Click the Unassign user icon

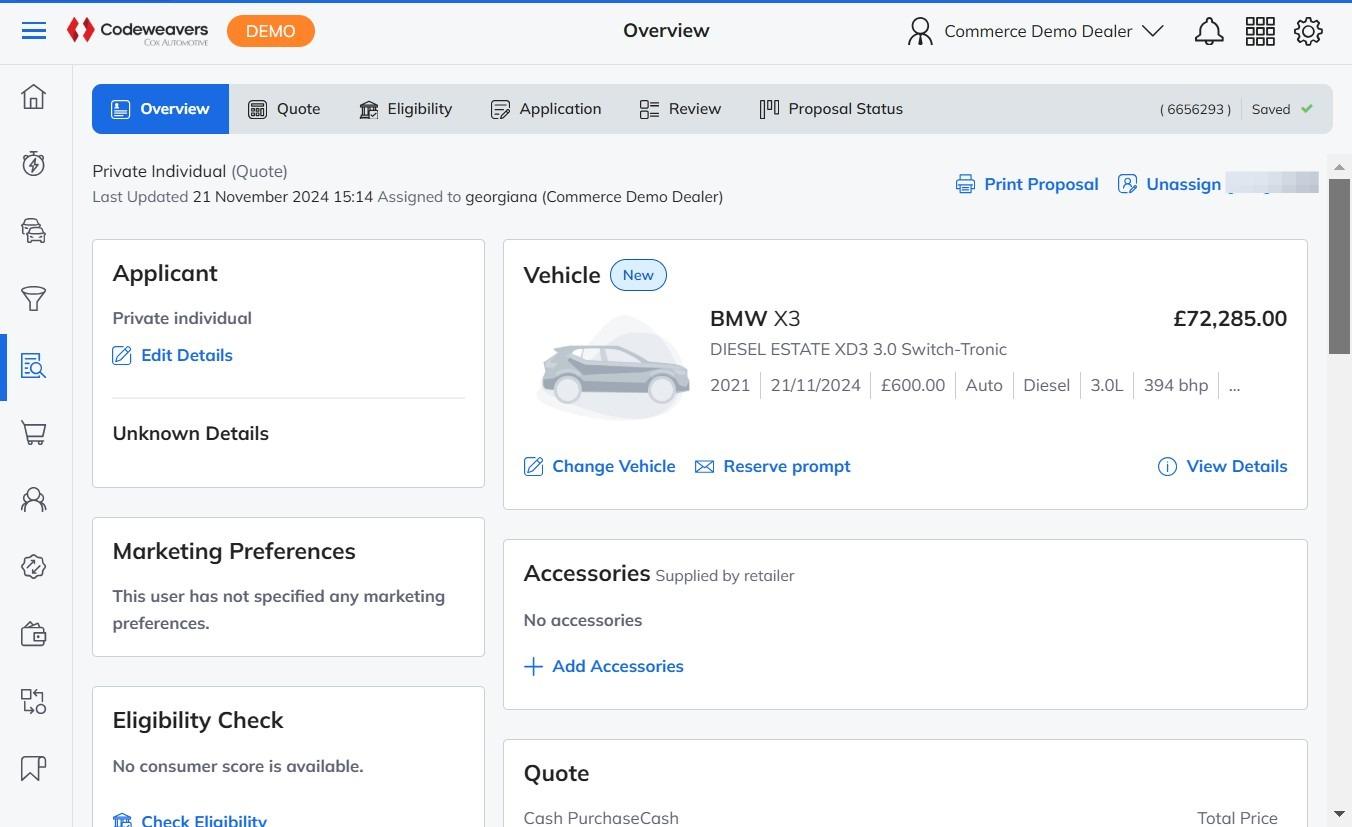(x=1127, y=184)
